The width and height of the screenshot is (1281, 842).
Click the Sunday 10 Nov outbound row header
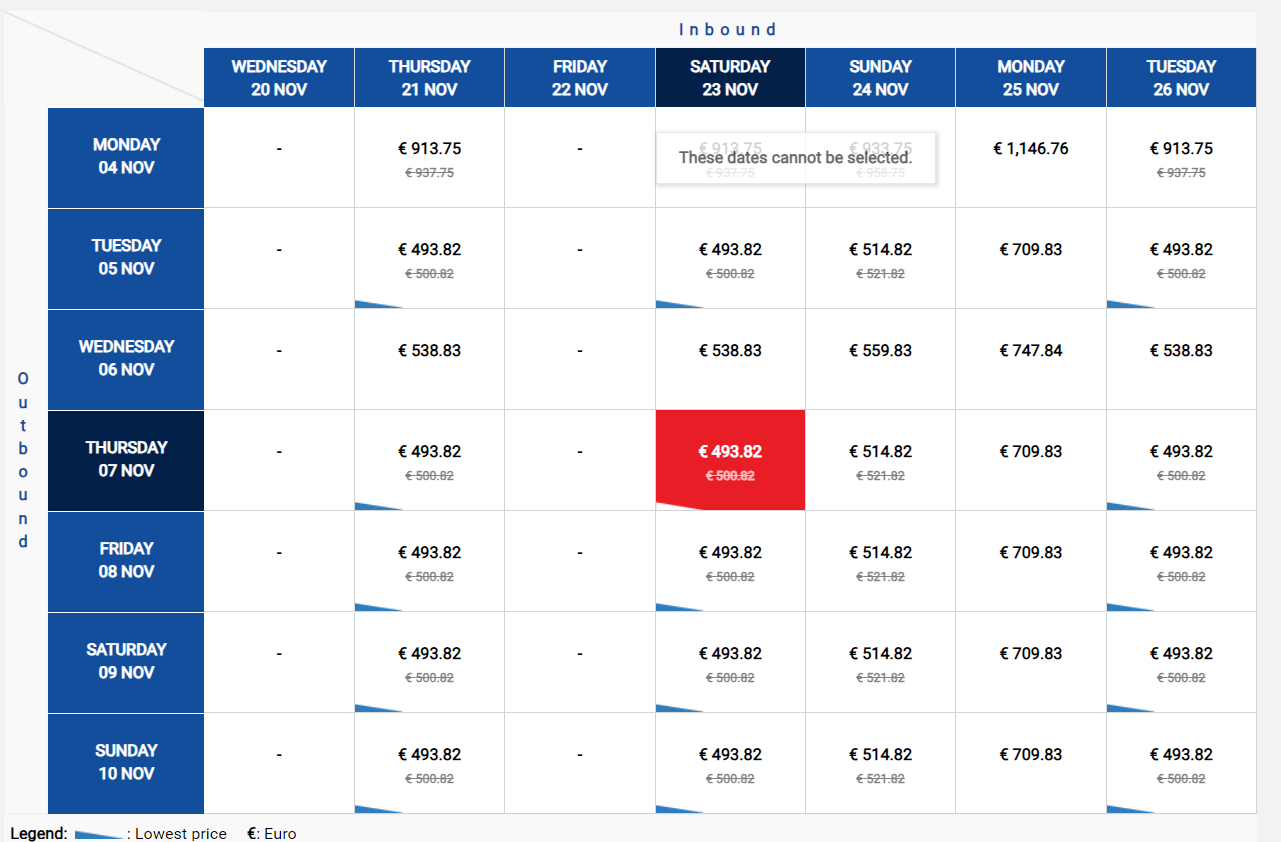click(126, 763)
